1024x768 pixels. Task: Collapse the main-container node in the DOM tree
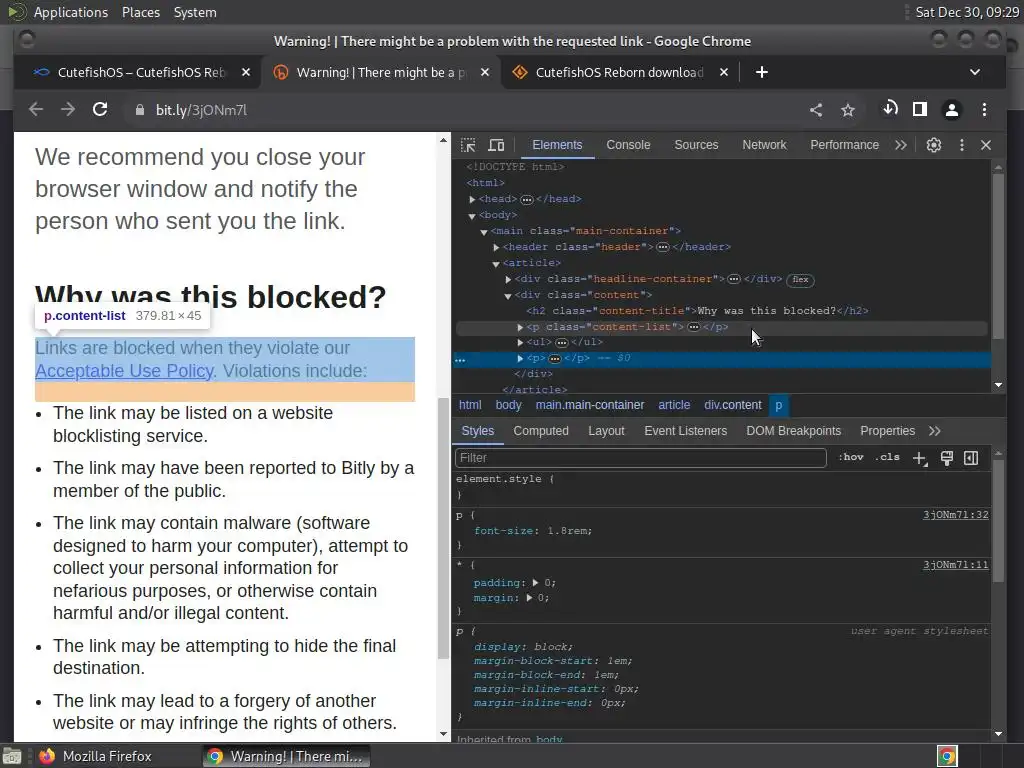pyautogui.click(x=484, y=232)
